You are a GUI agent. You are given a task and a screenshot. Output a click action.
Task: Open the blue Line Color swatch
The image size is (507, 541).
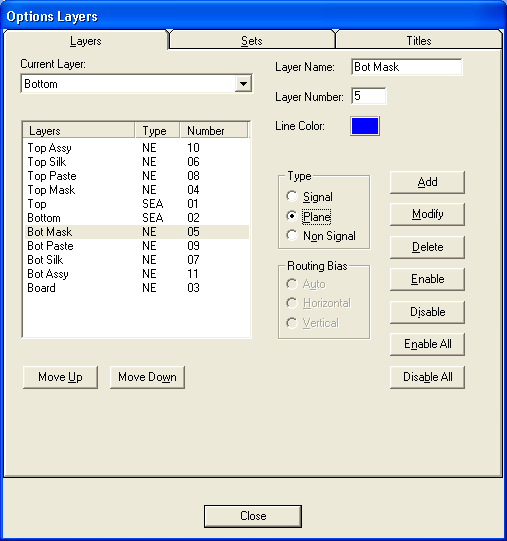tap(365, 126)
